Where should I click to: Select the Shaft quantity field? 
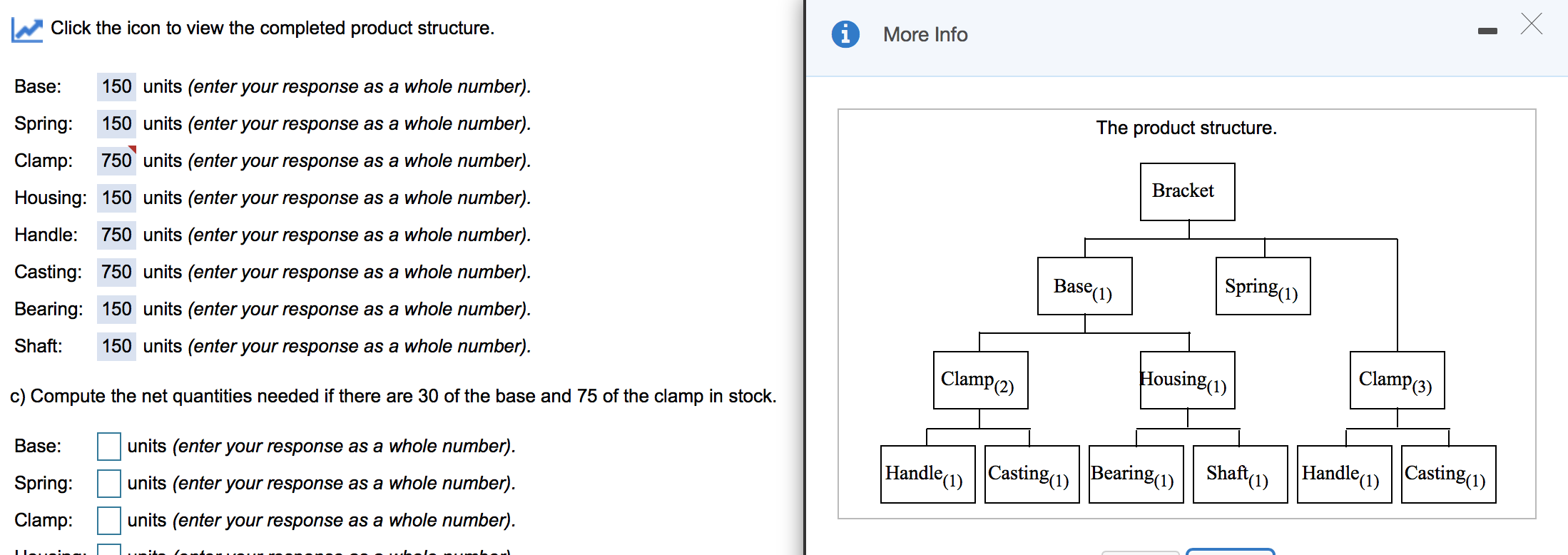tap(116, 346)
